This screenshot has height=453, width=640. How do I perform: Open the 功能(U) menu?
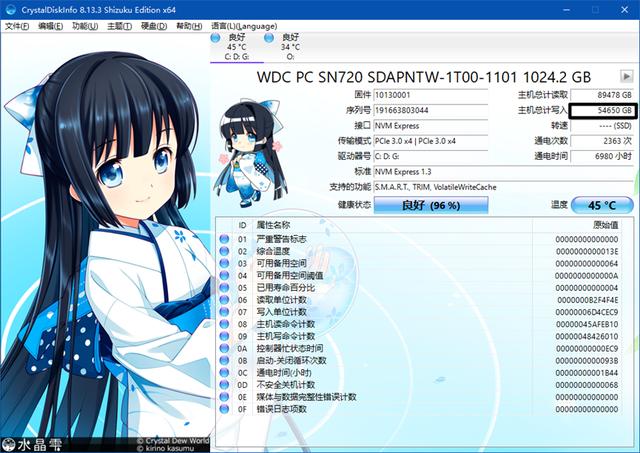coord(85,27)
